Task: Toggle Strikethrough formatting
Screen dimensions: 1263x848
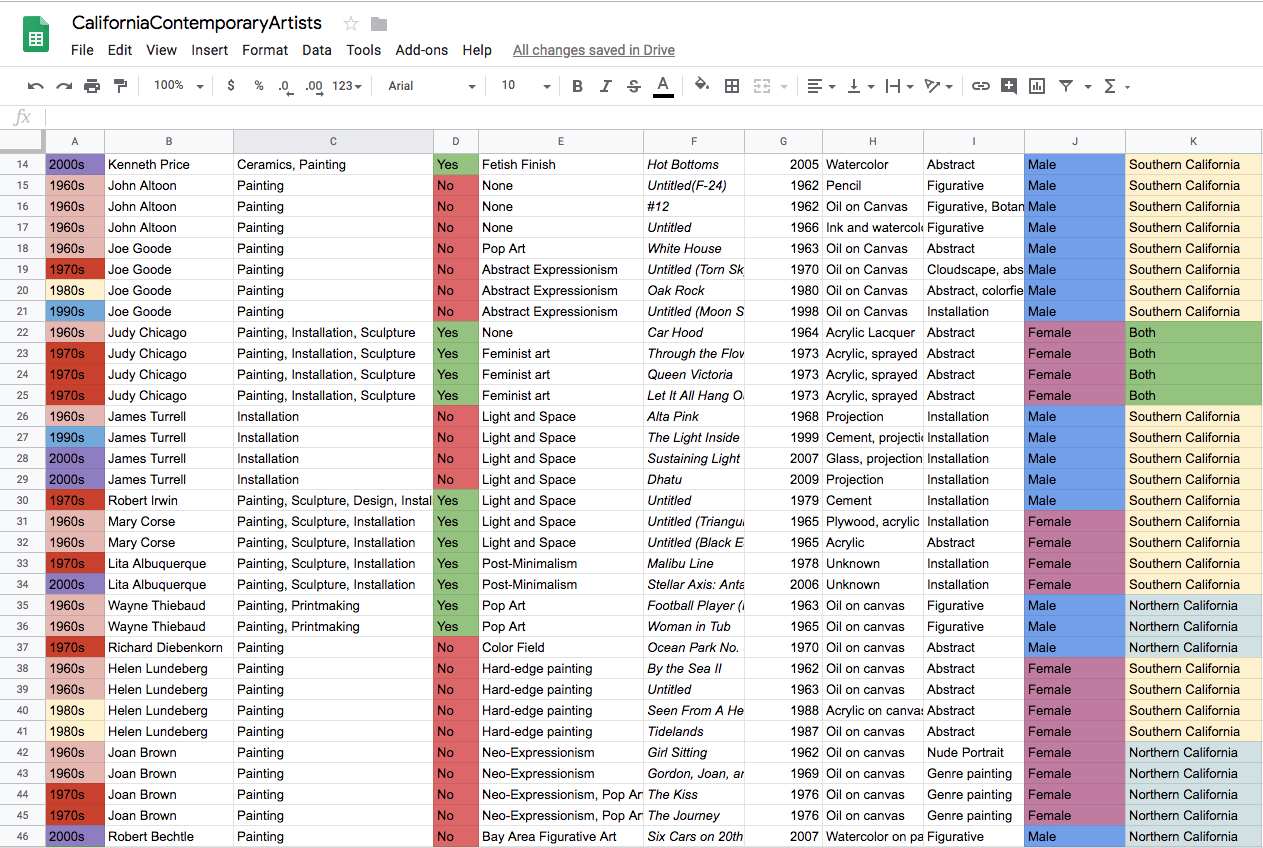Action: 633,86
